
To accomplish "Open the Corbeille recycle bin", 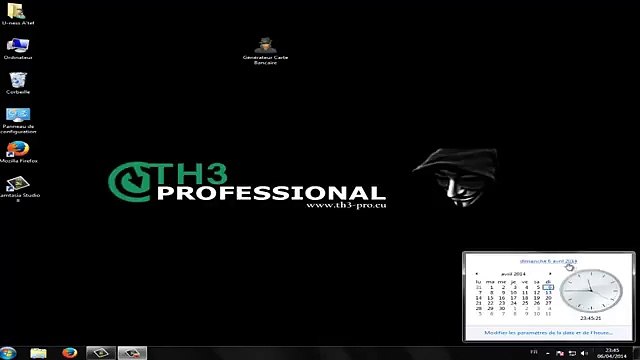I will coord(18,83).
